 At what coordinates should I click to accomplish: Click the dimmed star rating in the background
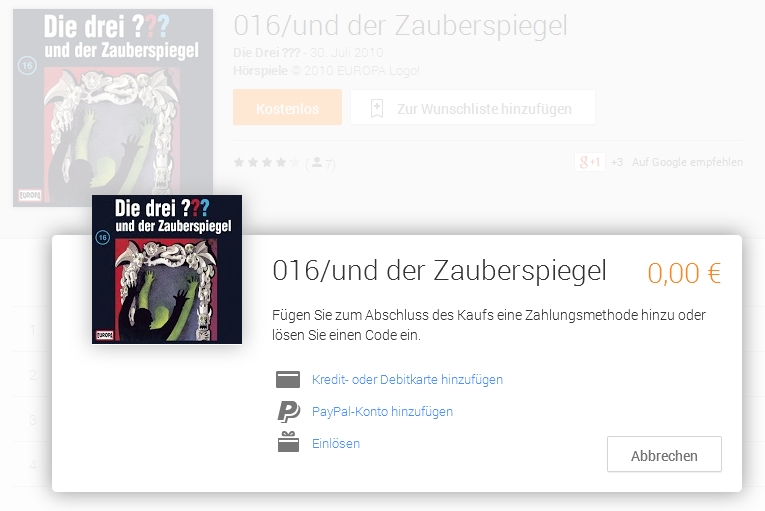coord(266,163)
